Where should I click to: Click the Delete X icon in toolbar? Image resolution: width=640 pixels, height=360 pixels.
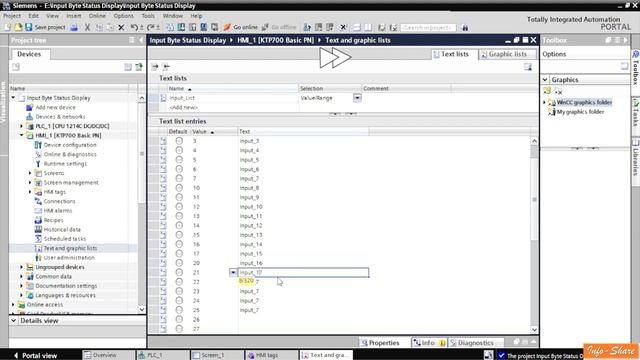(x=121, y=27)
